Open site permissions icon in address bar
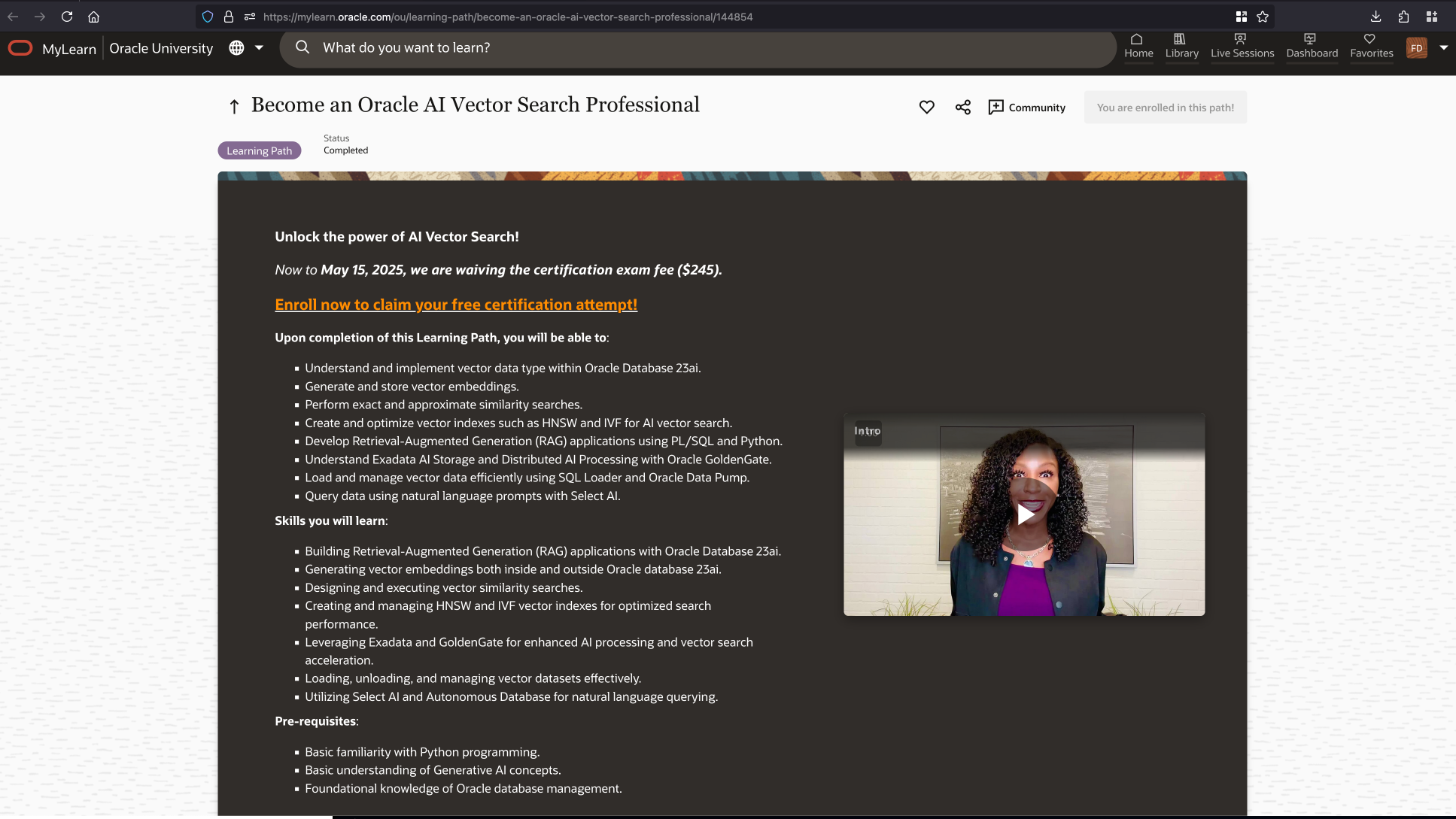 [250, 17]
